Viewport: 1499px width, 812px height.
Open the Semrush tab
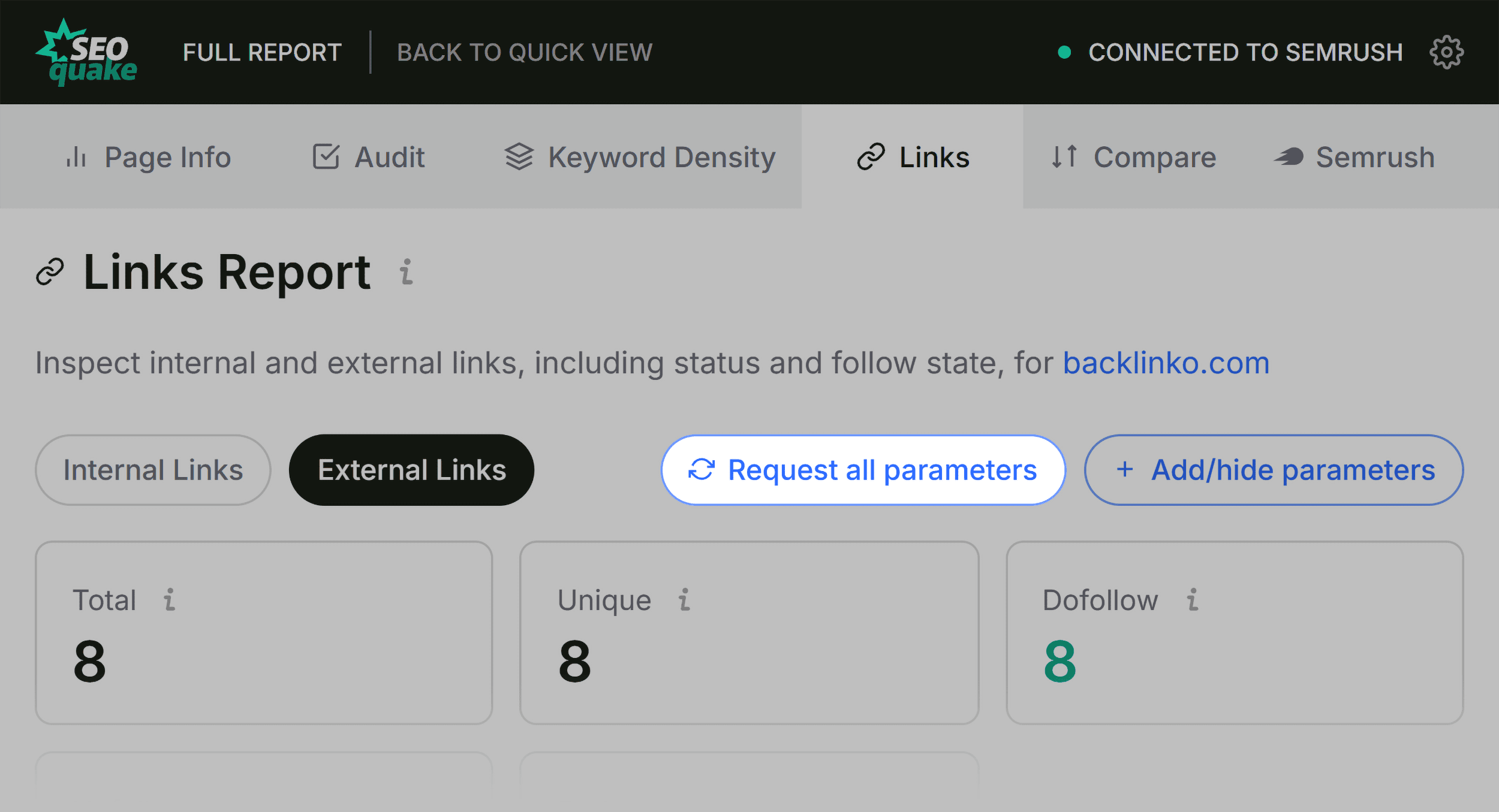click(1354, 157)
